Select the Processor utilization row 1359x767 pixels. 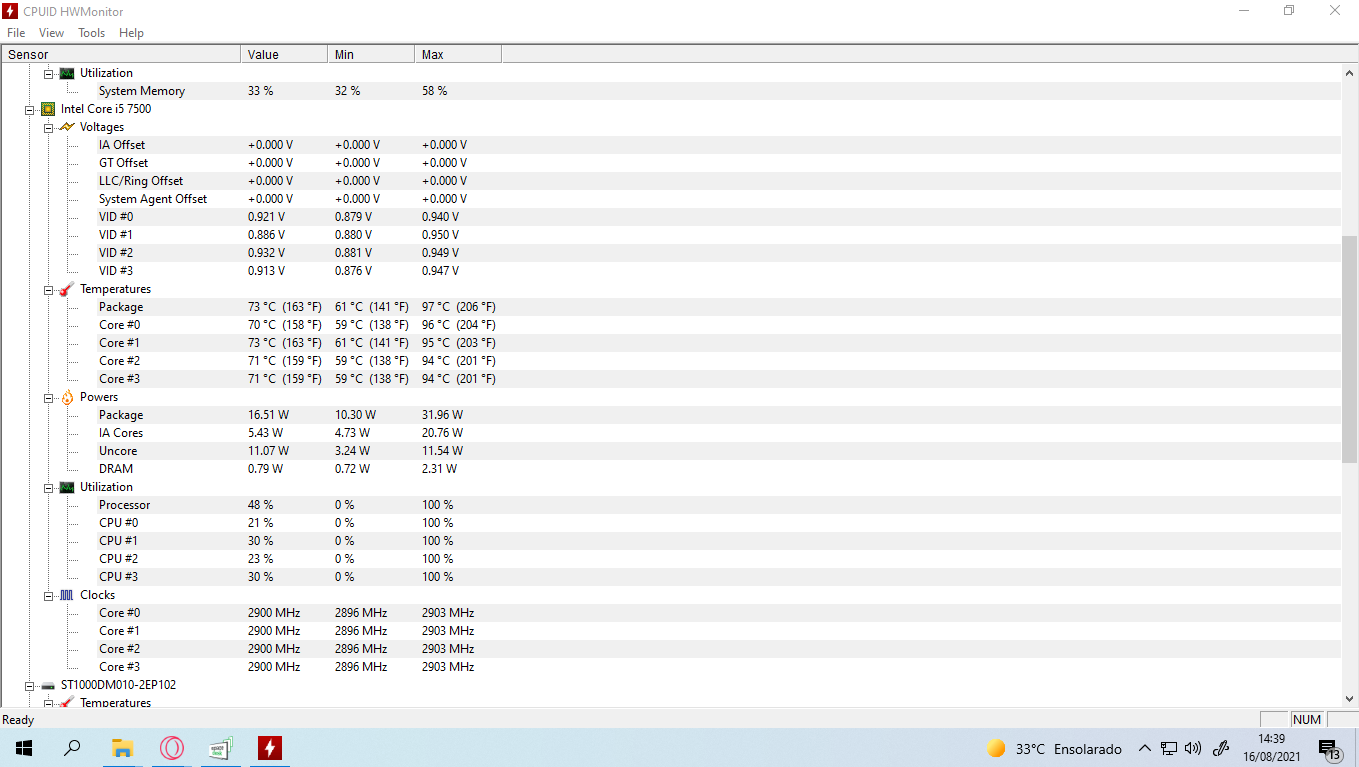[719, 505]
